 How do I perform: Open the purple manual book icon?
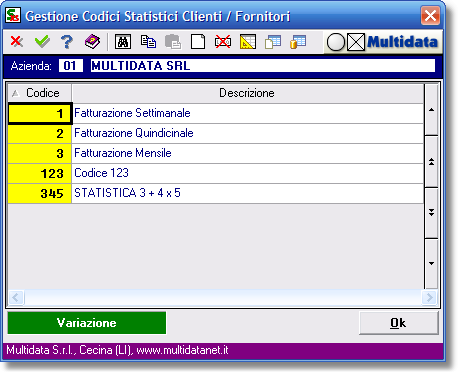[92, 42]
